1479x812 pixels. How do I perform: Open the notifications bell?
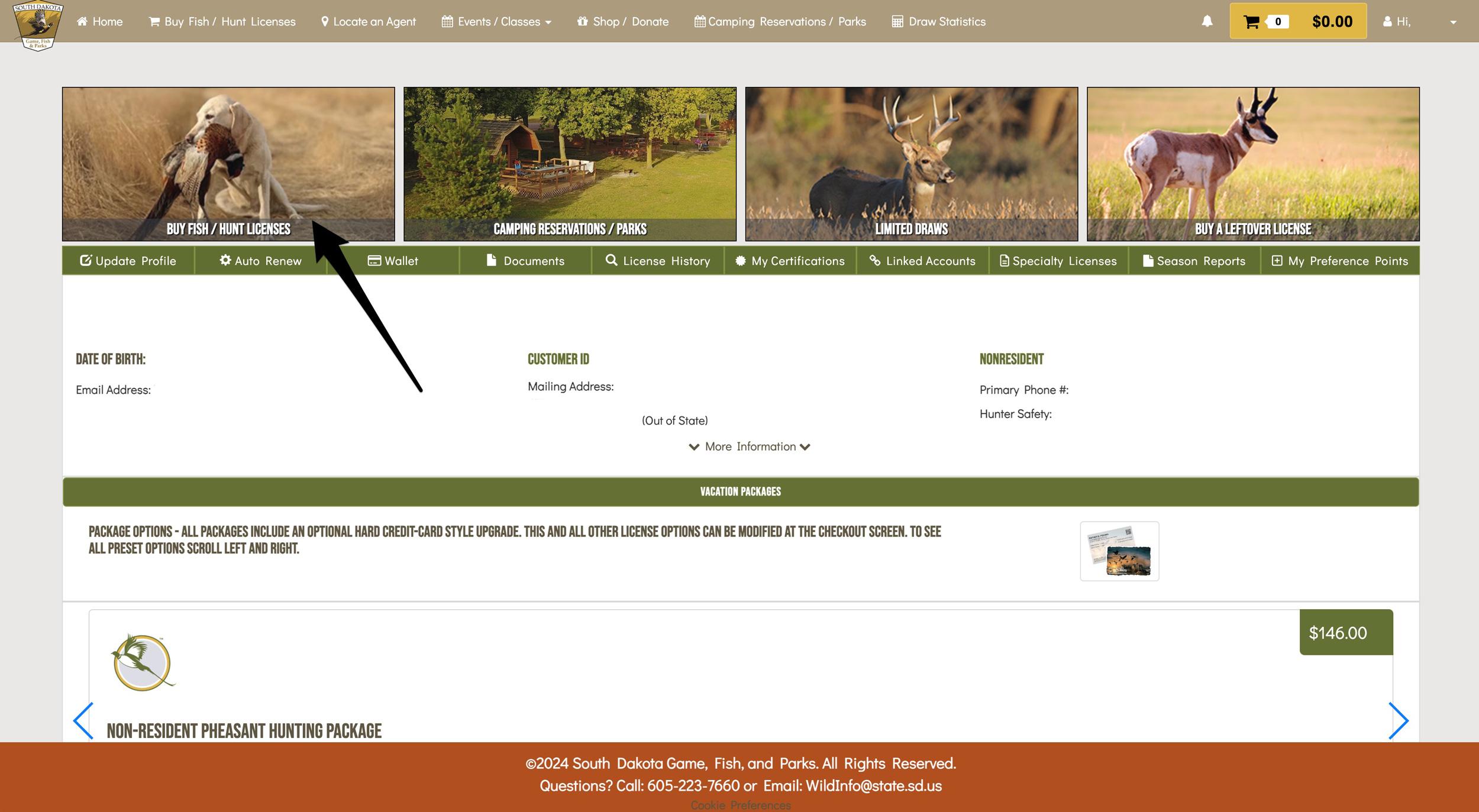click(x=1207, y=21)
